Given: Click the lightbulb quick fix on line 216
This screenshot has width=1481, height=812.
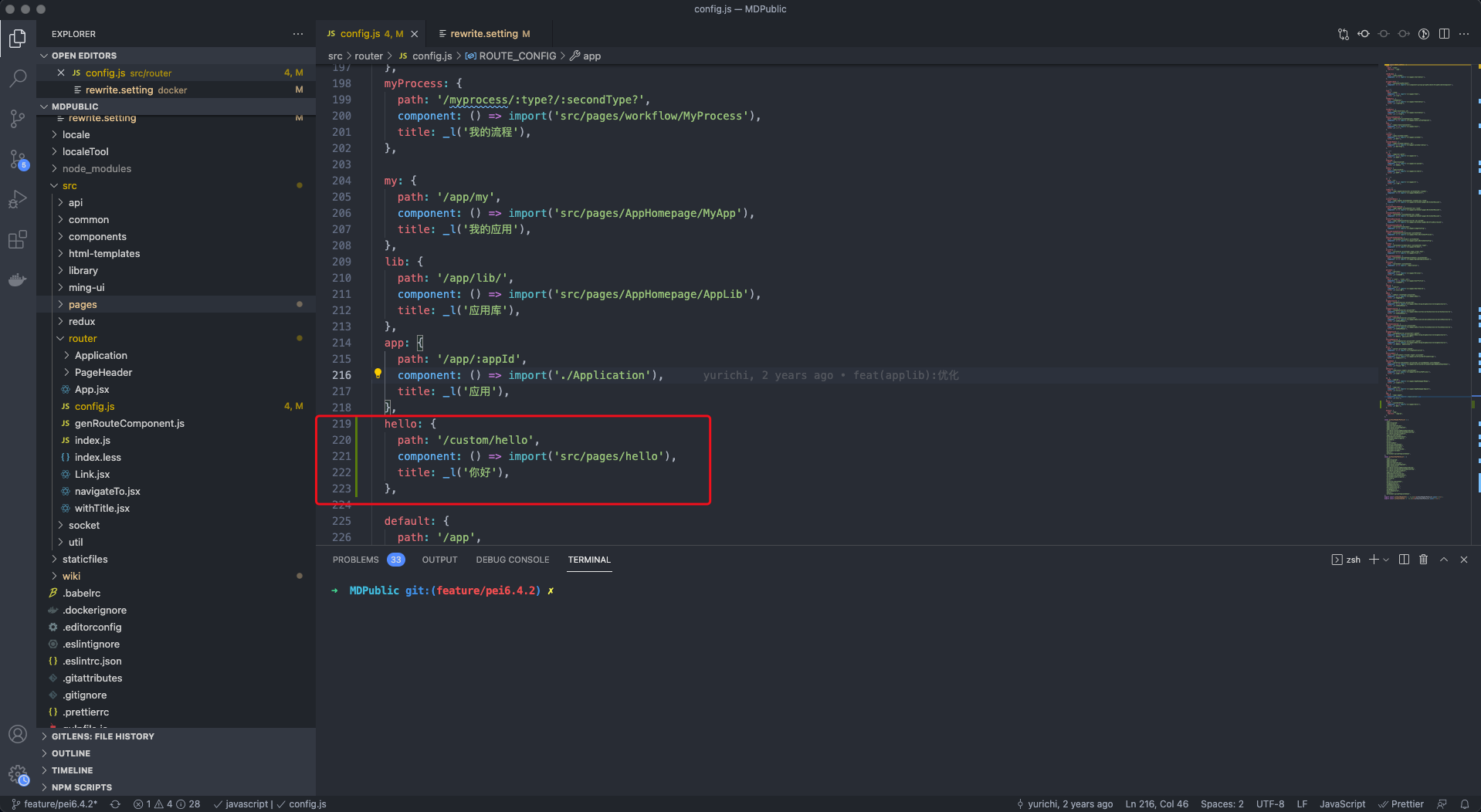Looking at the screenshot, I should [x=378, y=374].
